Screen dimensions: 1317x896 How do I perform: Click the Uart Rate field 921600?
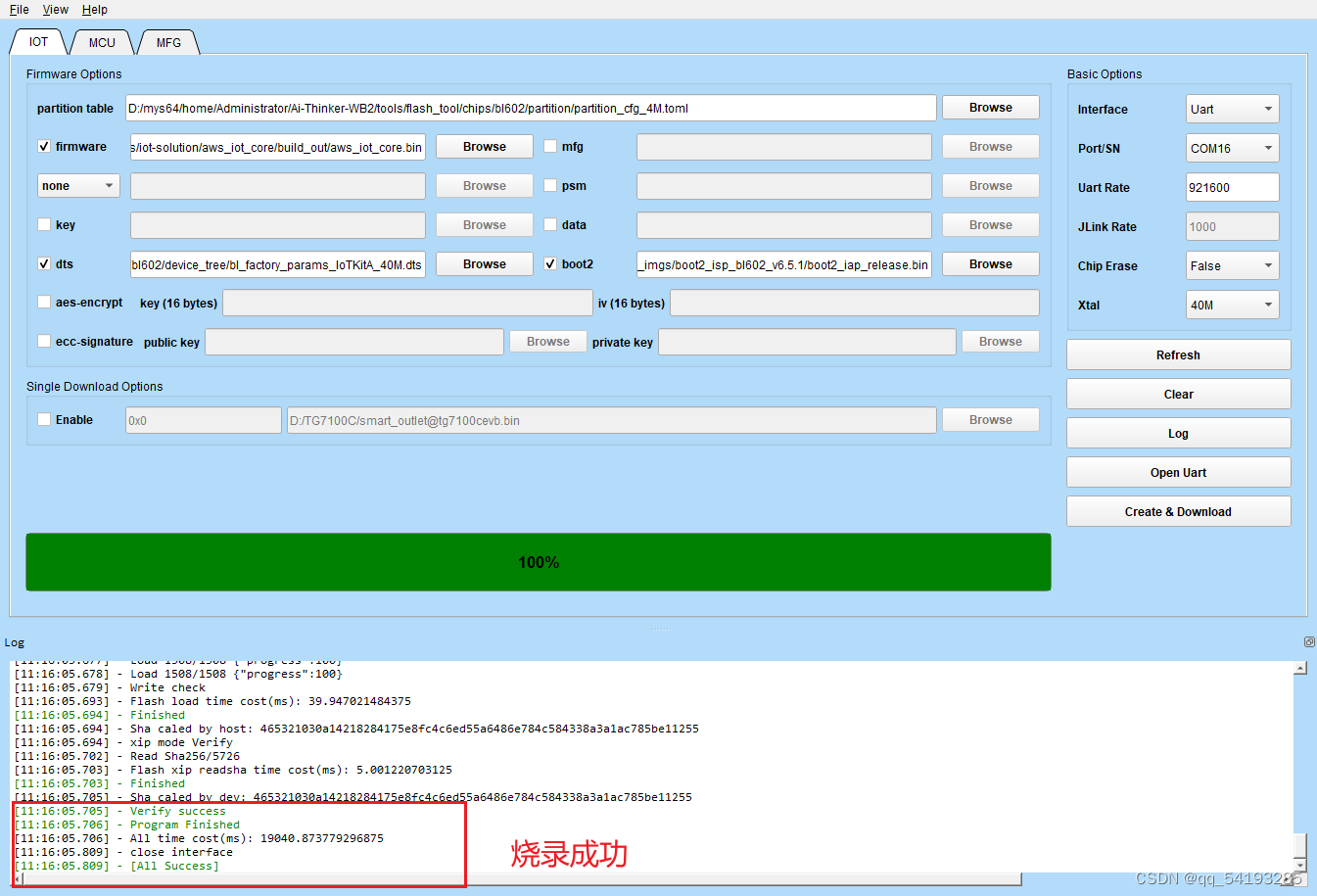point(1232,187)
